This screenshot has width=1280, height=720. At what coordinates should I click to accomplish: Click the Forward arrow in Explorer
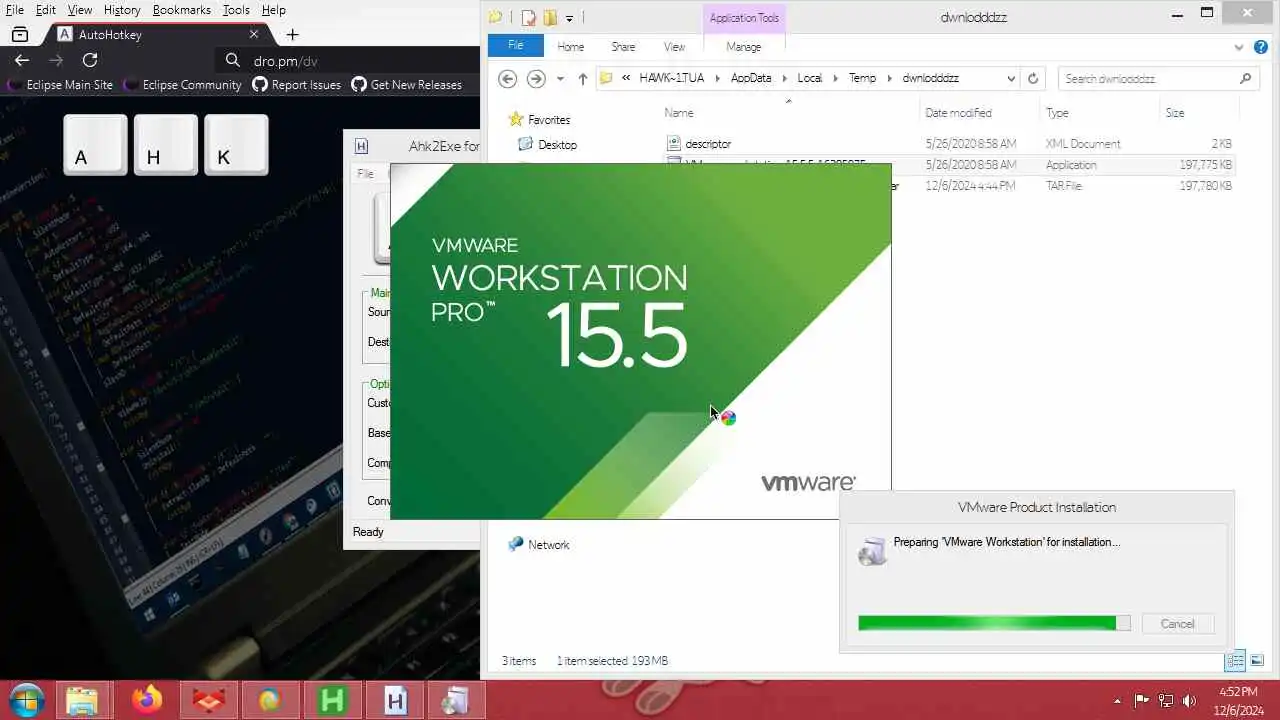(x=536, y=78)
